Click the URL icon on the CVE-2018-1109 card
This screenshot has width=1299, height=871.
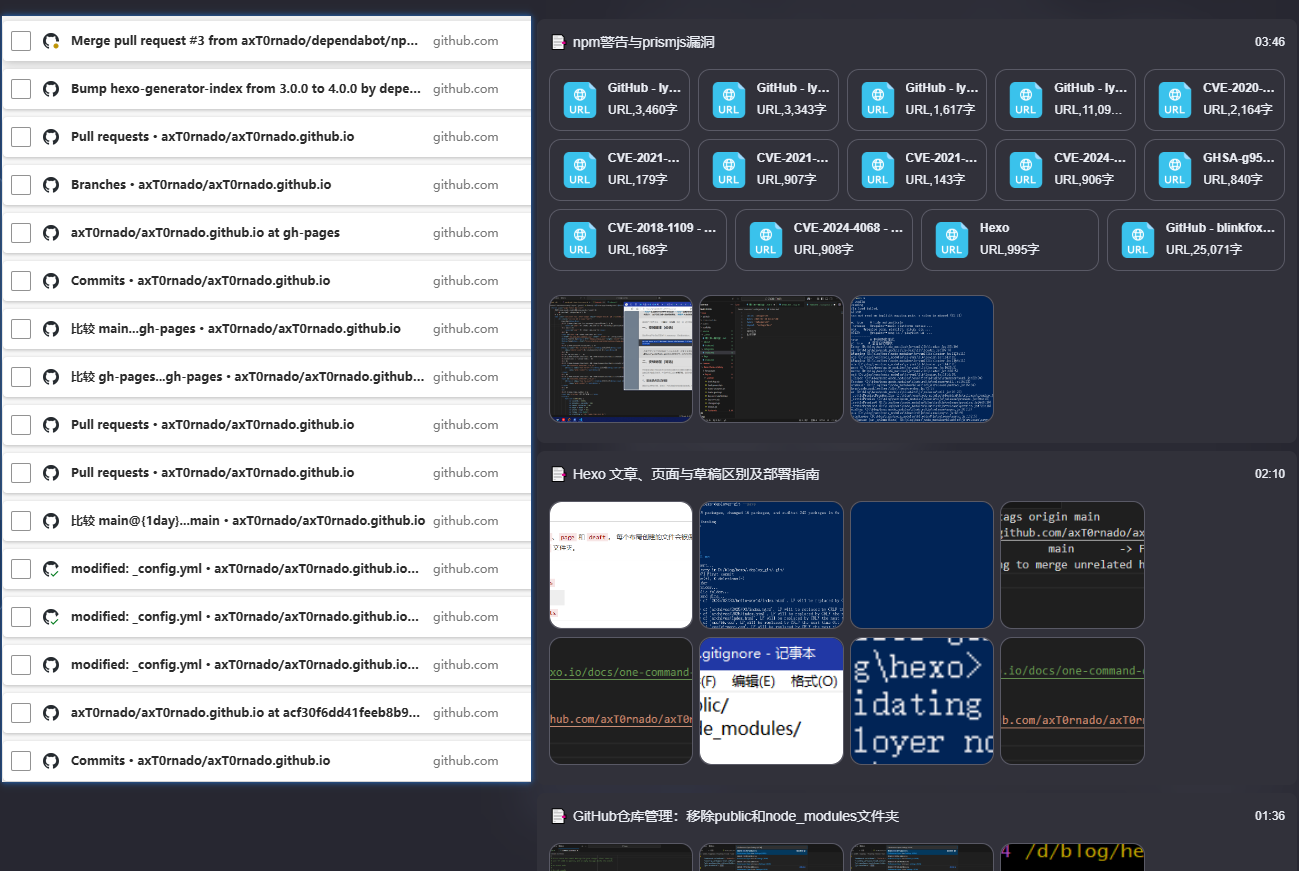coord(580,240)
